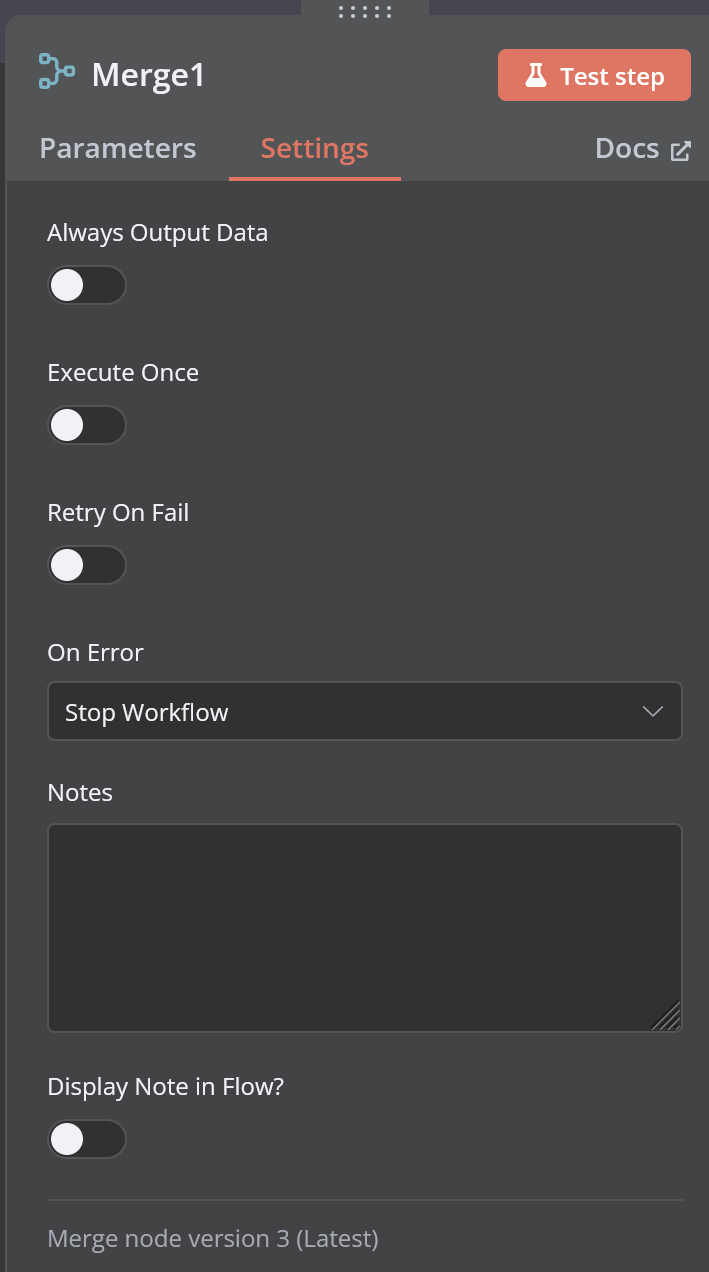Click the On Error chevron arrow
This screenshot has width=709, height=1272.
coord(652,712)
